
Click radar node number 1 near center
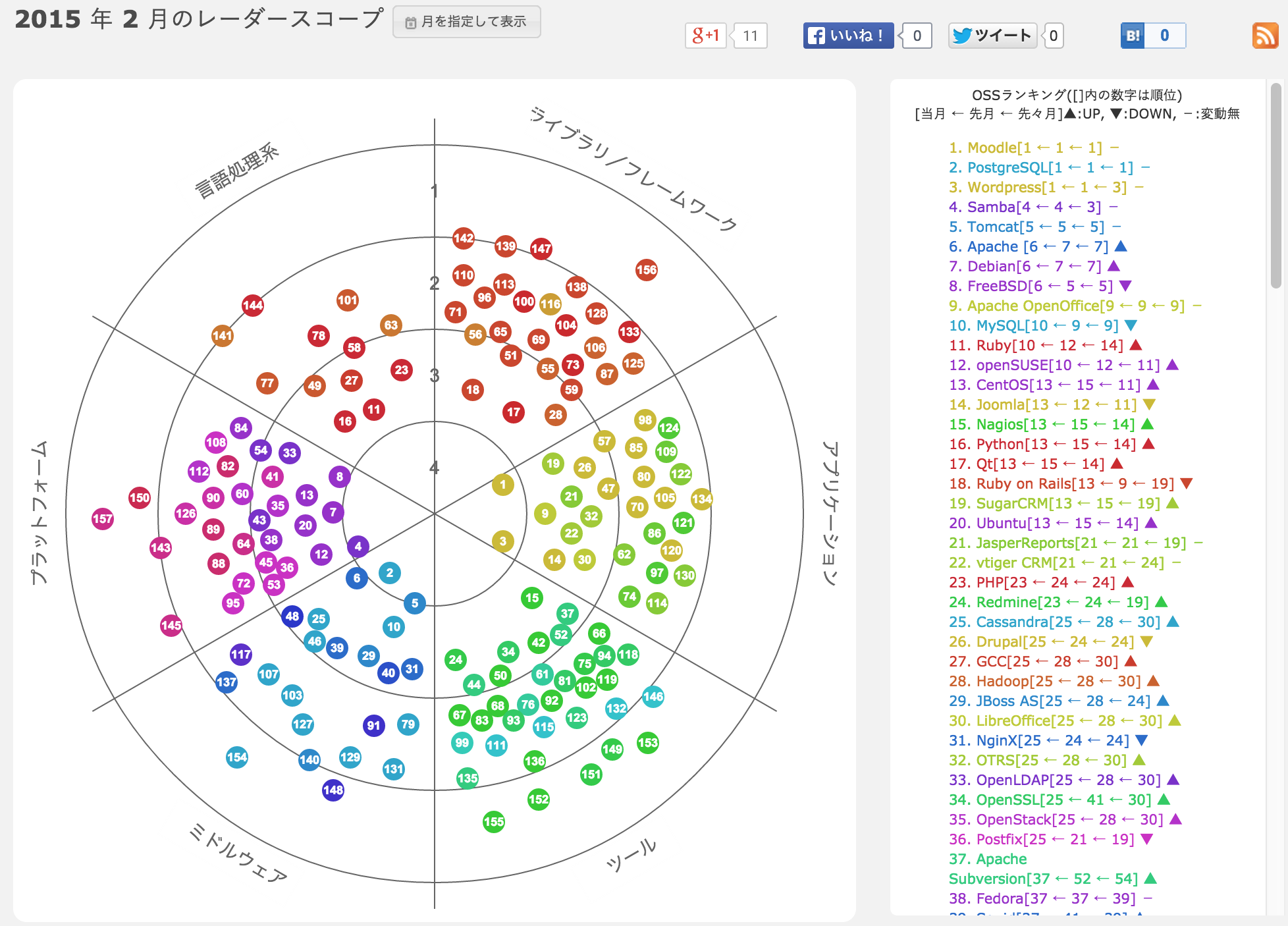click(x=503, y=485)
